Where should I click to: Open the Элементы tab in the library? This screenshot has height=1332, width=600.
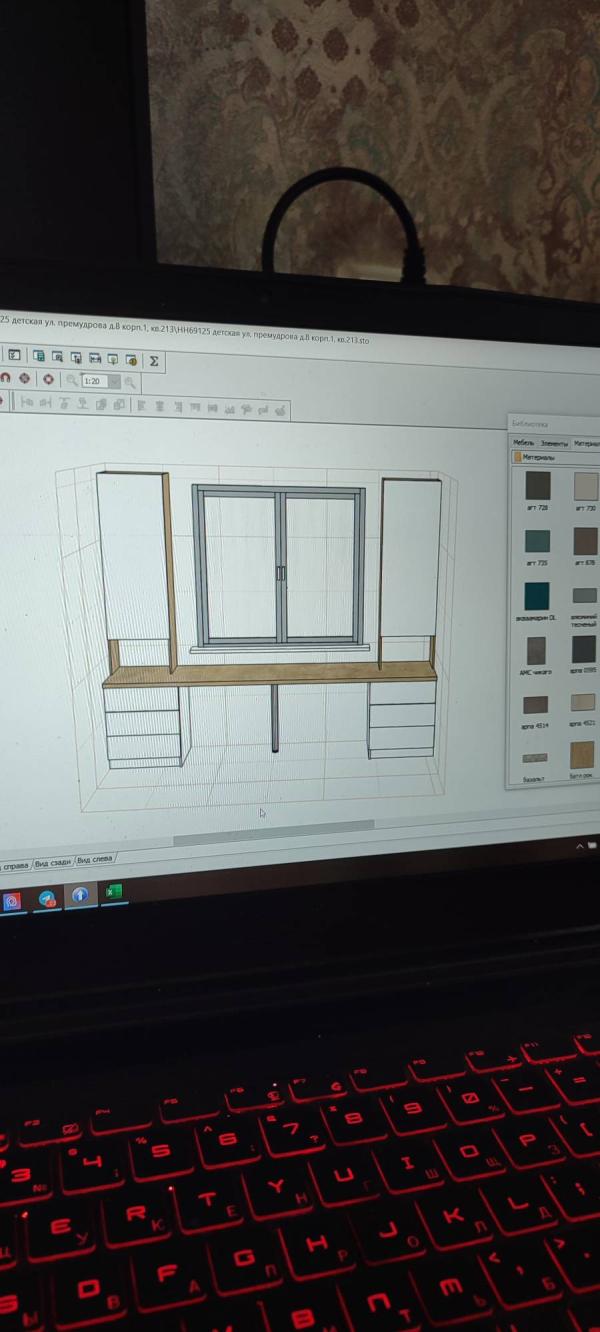pyautogui.click(x=553, y=443)
